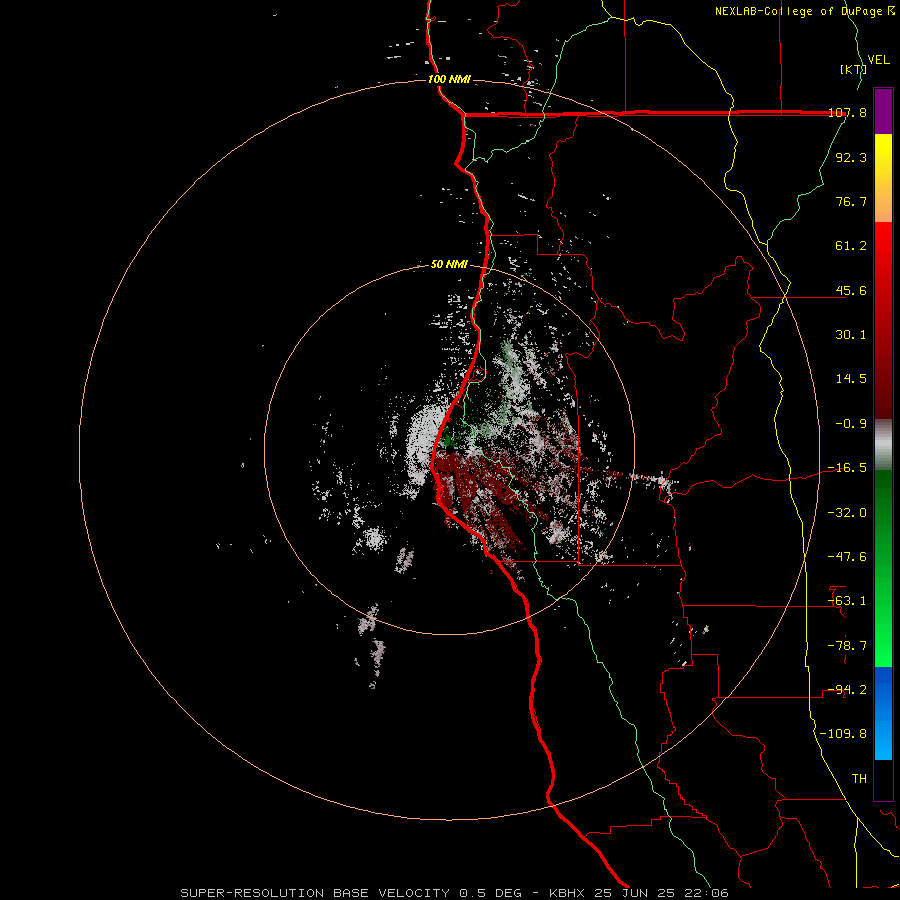Click the 107.8 velocity scale value
This screenshot has width=900, height=900.
tap(847, 113)
